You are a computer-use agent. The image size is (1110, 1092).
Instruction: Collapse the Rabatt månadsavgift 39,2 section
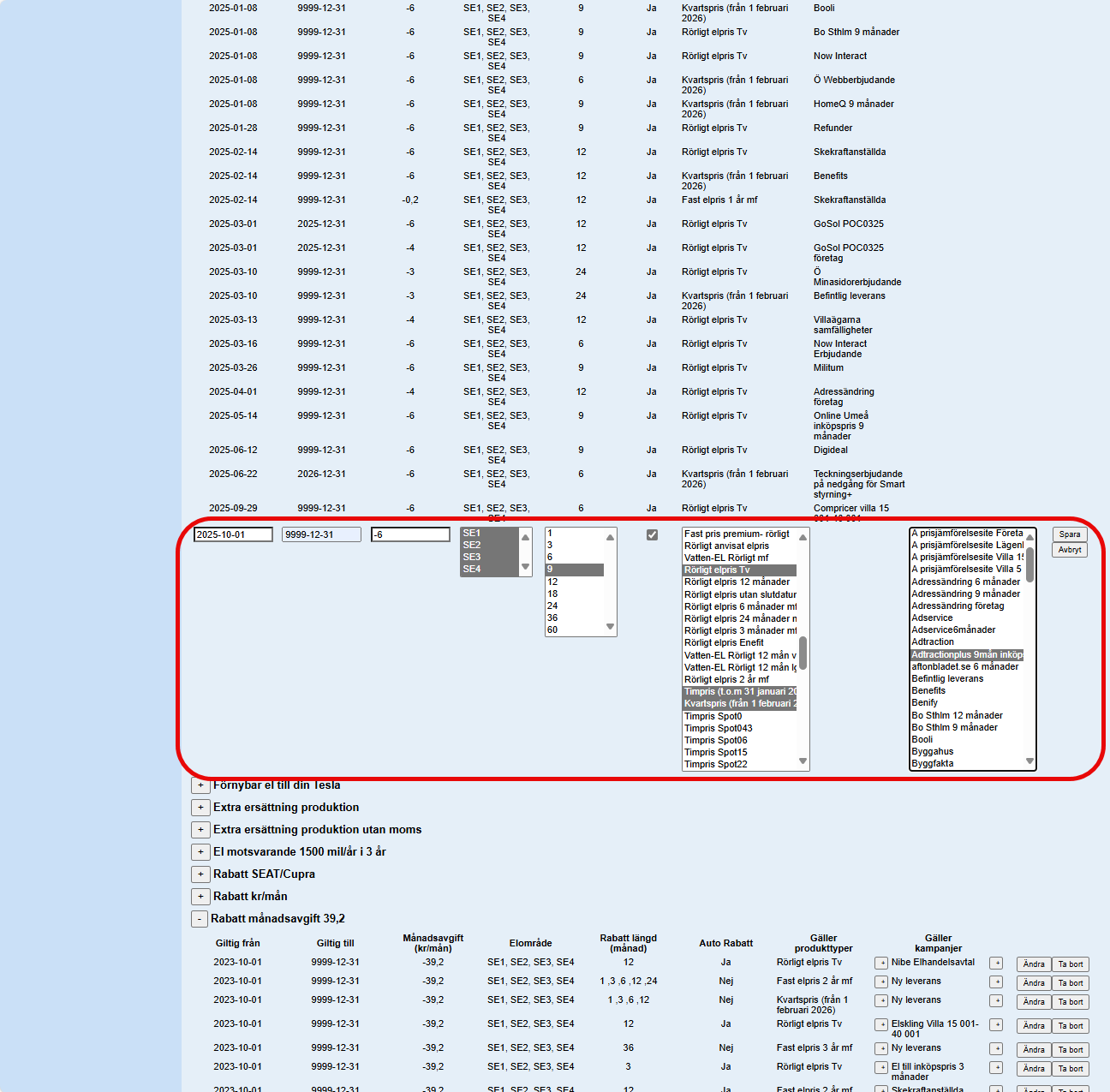point(199,919)
